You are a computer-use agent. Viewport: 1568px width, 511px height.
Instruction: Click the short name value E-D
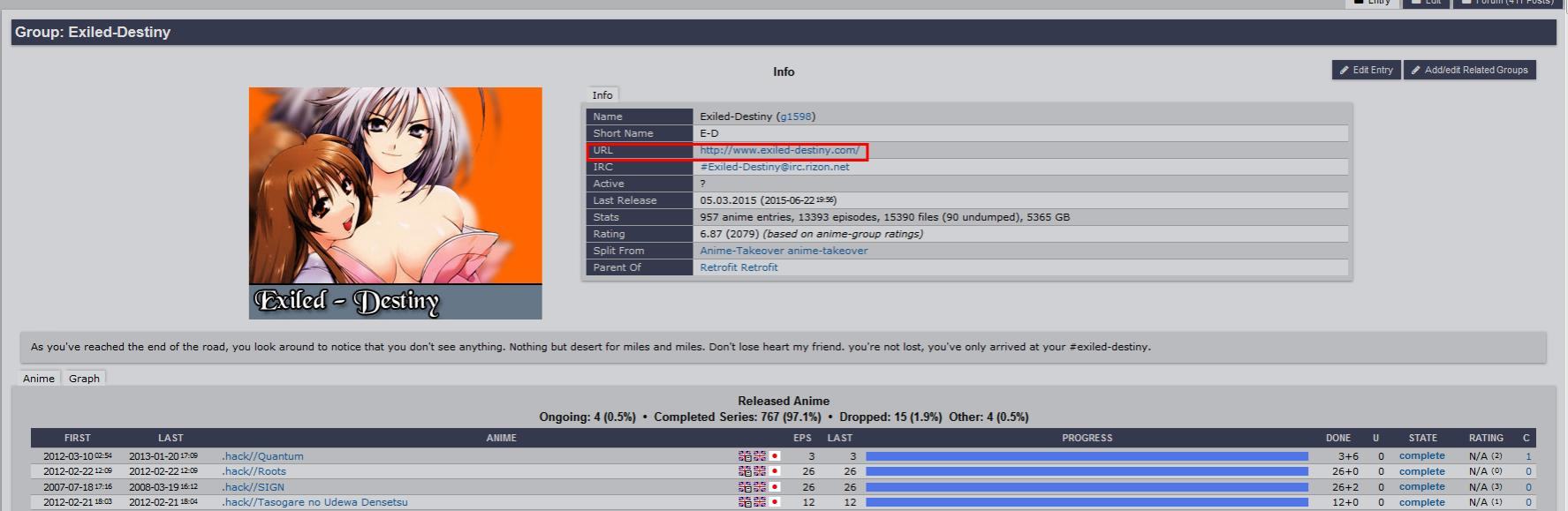click(709, 133)
